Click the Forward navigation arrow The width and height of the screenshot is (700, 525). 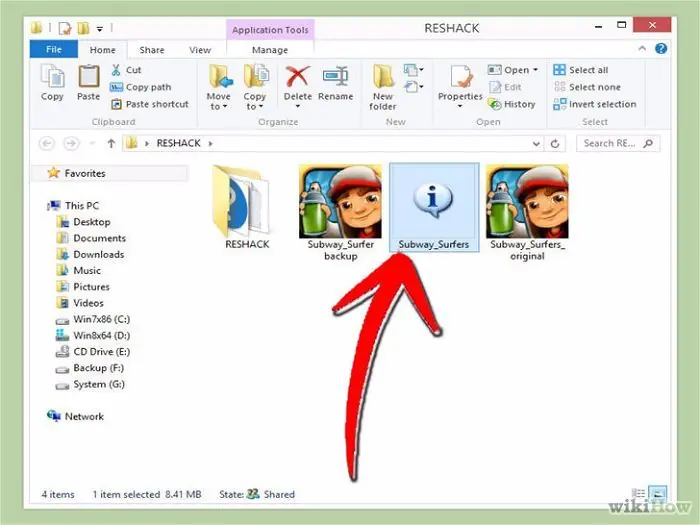(71, 143)
